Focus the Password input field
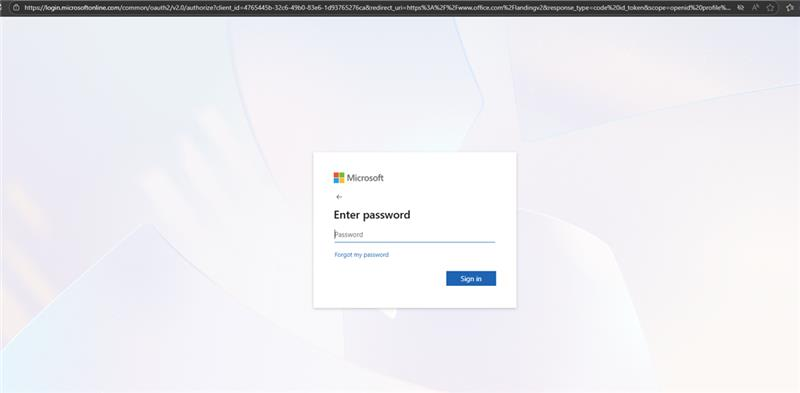This screenshot has height=393, width=800. click(414, 235)
